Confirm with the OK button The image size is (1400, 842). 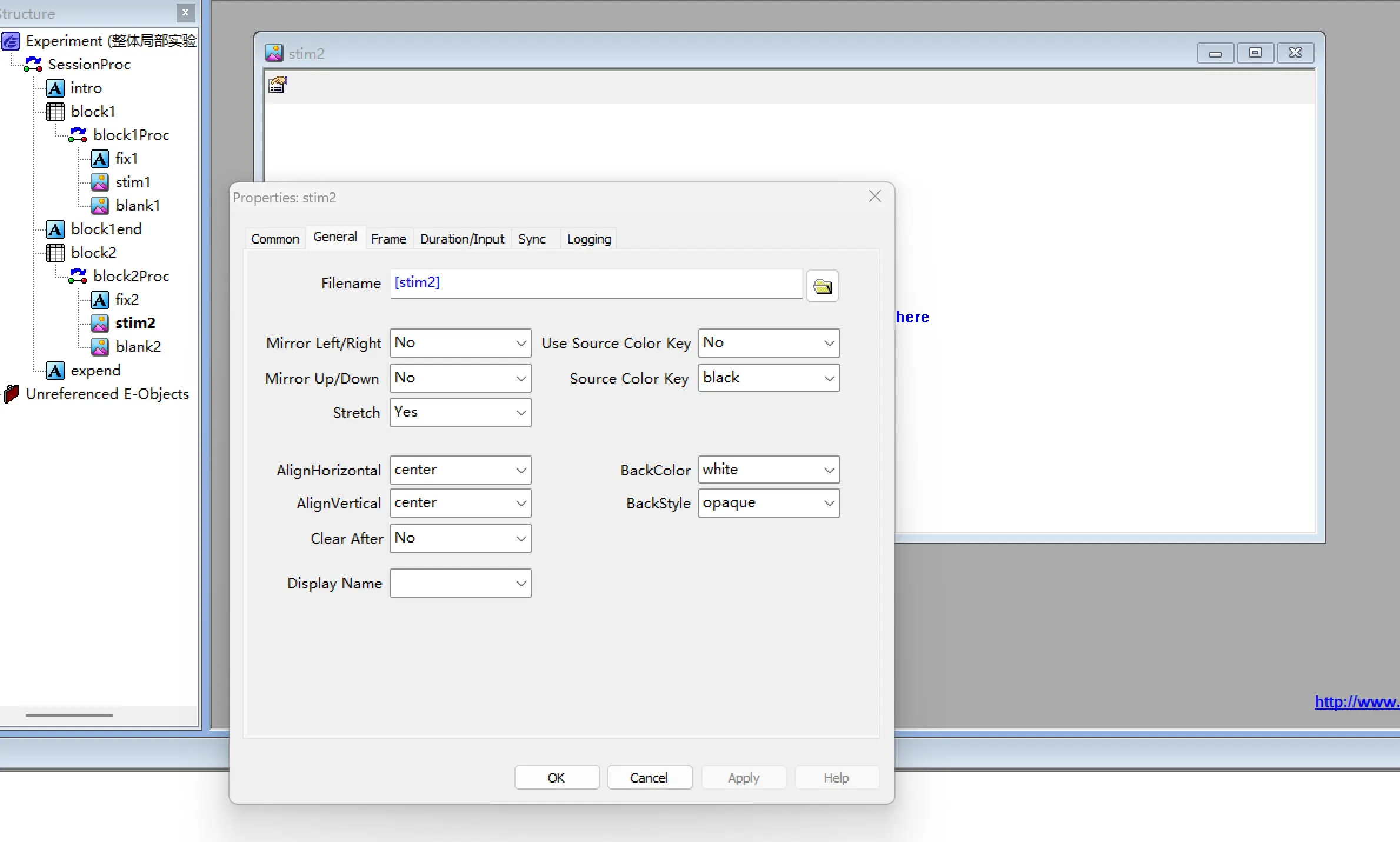557,777
